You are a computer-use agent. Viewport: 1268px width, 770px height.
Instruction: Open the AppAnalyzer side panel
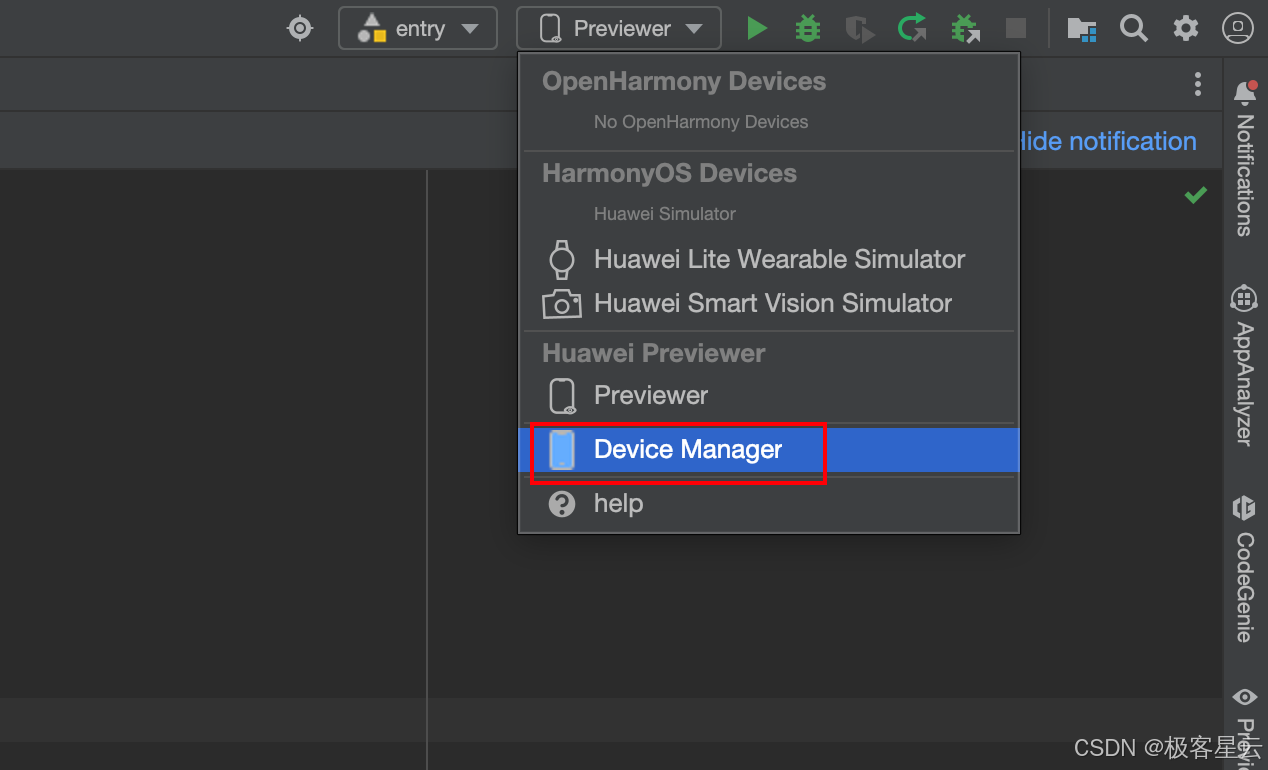tap(1244, 365)
